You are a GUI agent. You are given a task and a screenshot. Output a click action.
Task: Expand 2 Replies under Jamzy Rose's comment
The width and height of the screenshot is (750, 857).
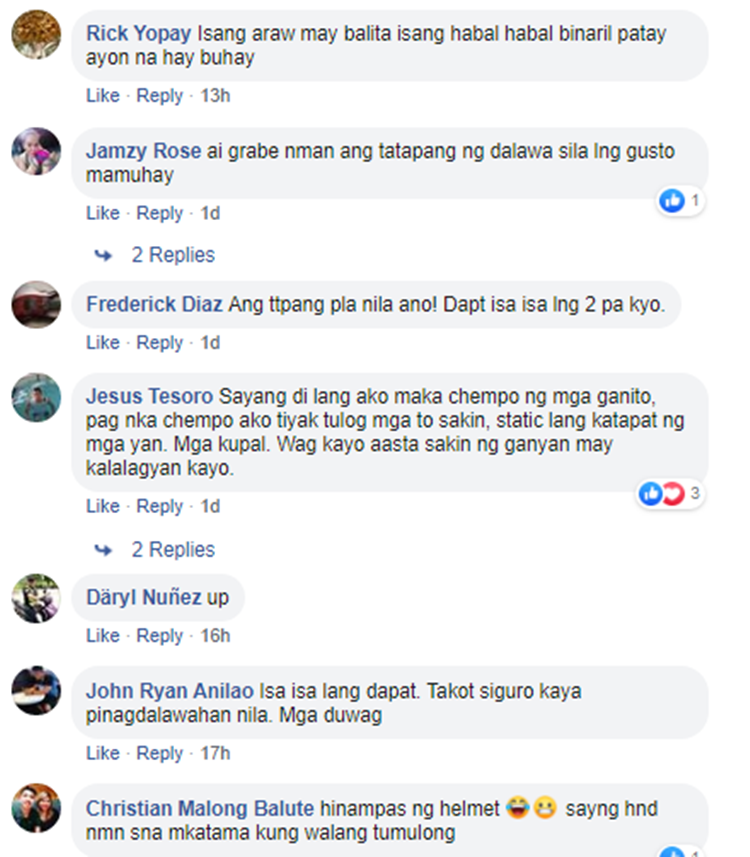(173, 255)
